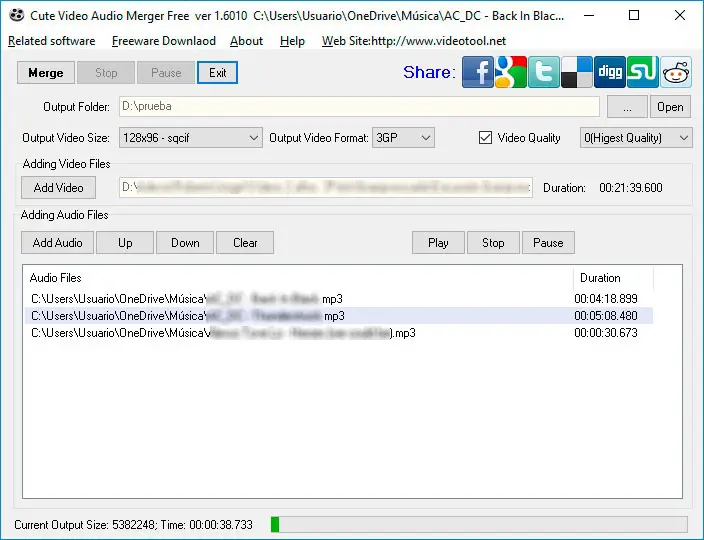Viewport: 704px width, 540px height.
Task: Click the merge progress bar
Action: (479, 524)
